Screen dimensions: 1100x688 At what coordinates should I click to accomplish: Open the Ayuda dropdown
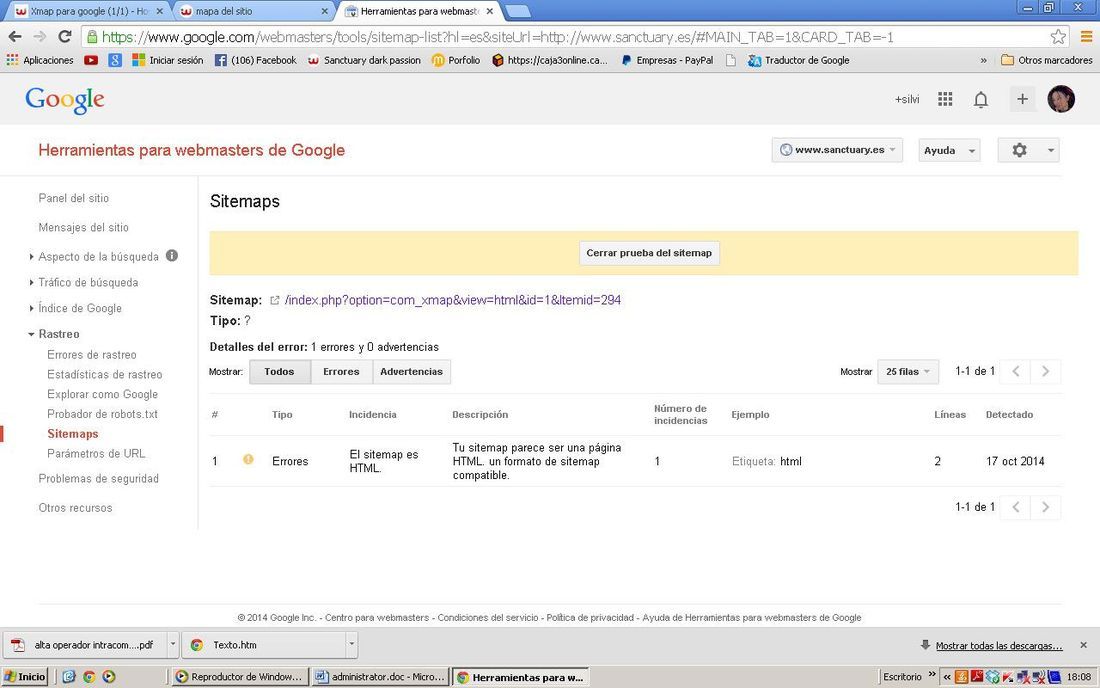pyautogui.click(x=949, y=150)
